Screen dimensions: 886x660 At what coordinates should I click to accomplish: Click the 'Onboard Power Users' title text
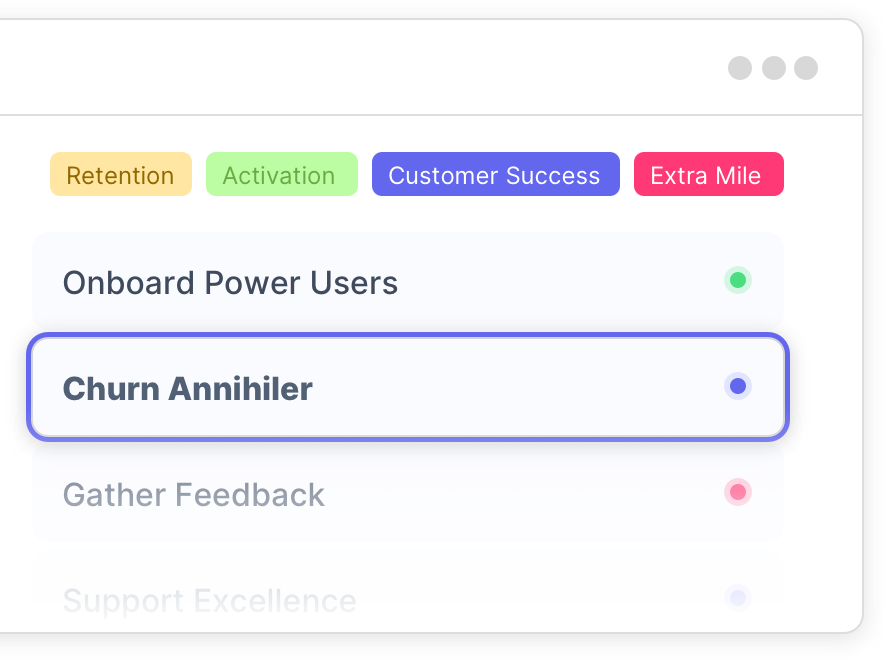tap(230, 283)
